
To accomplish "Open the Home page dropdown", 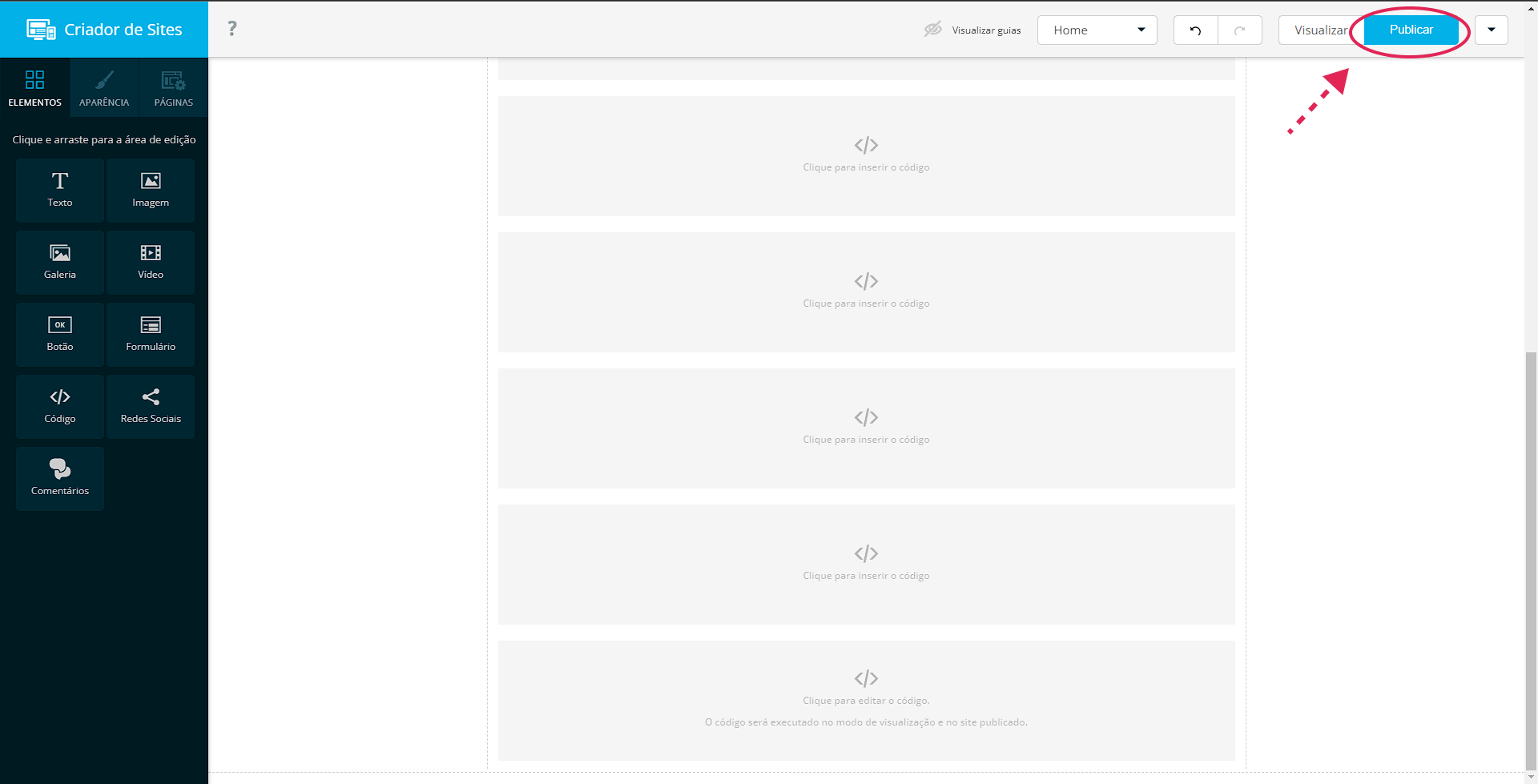I will tap(1097, 30).
